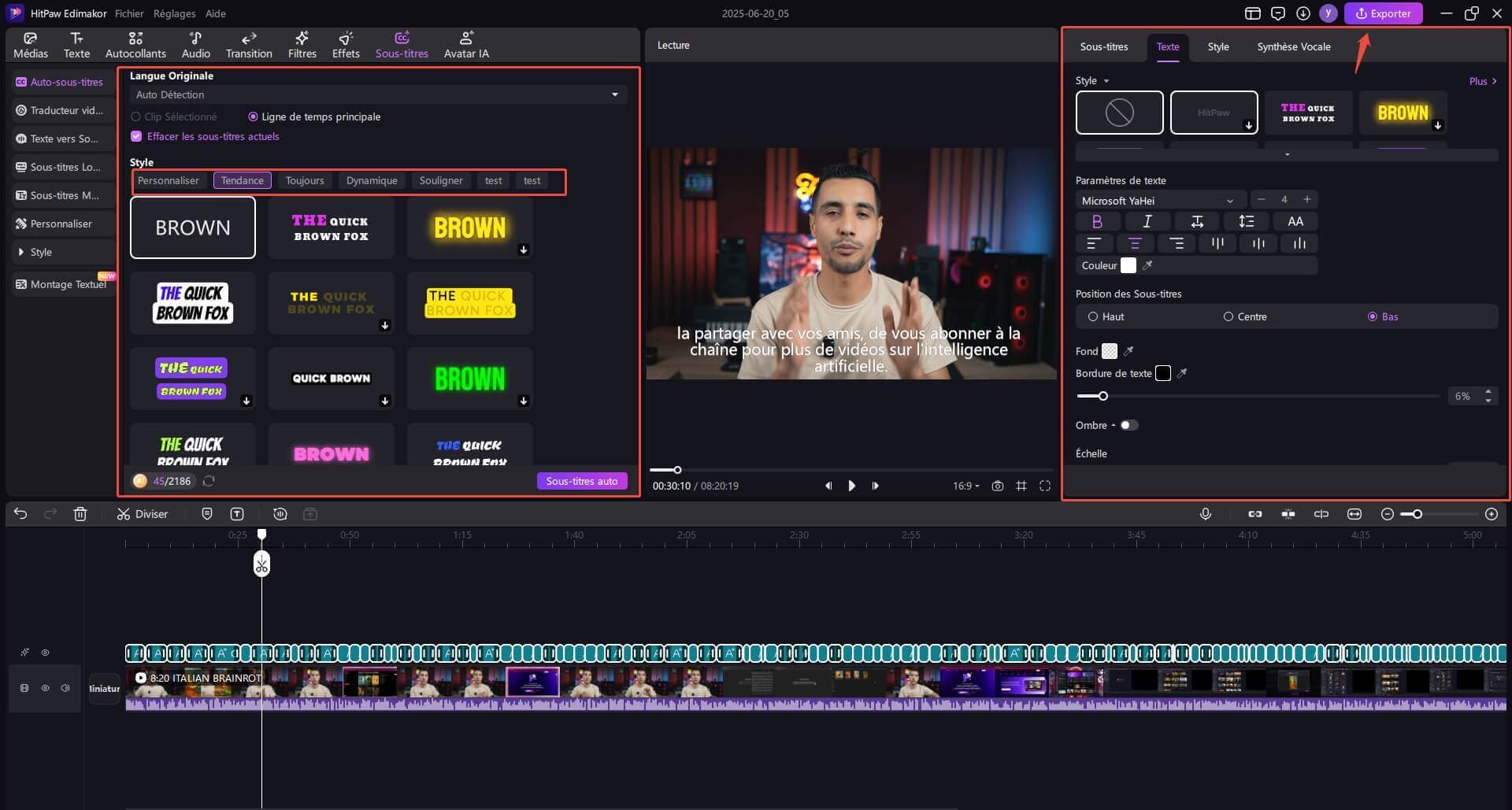Open the 16:9 aspect ratio dropdown
Screen dimensions: 1512x810
tap(966, 486)
